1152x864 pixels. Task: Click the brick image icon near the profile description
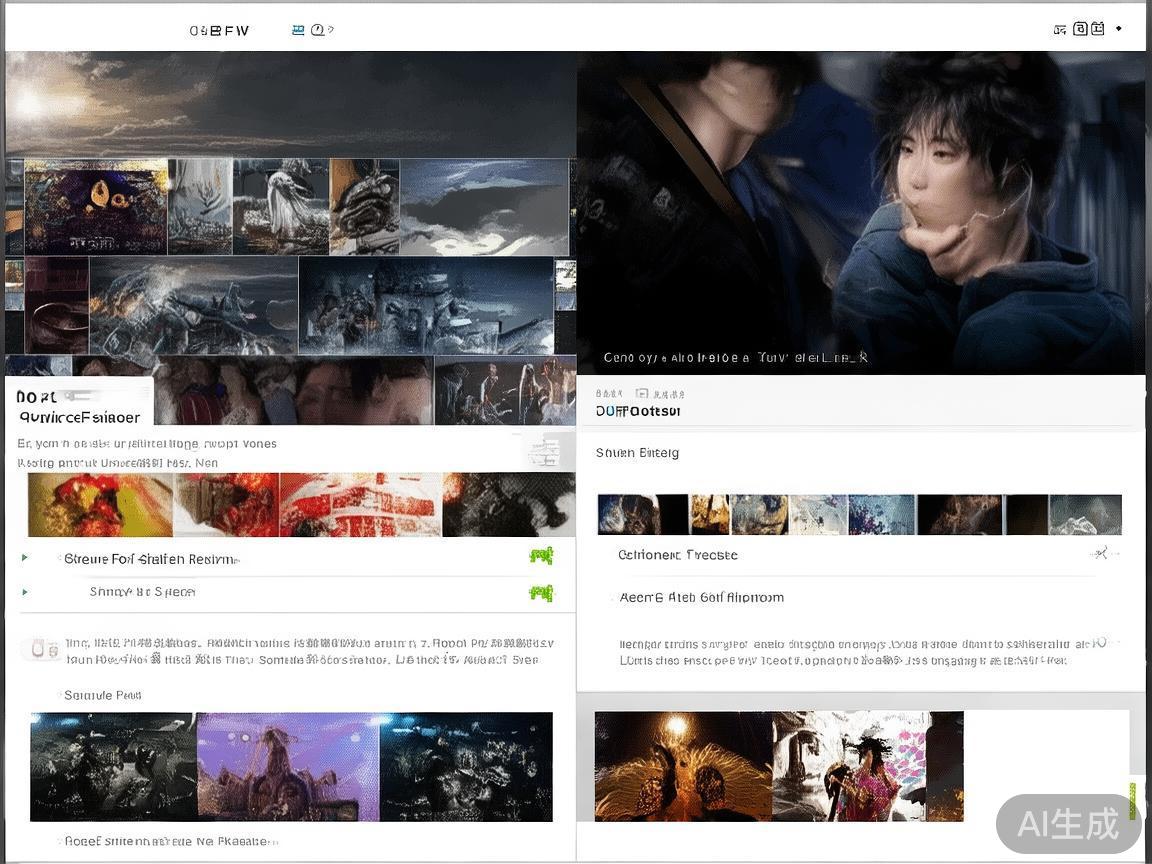tap(52, 649)
